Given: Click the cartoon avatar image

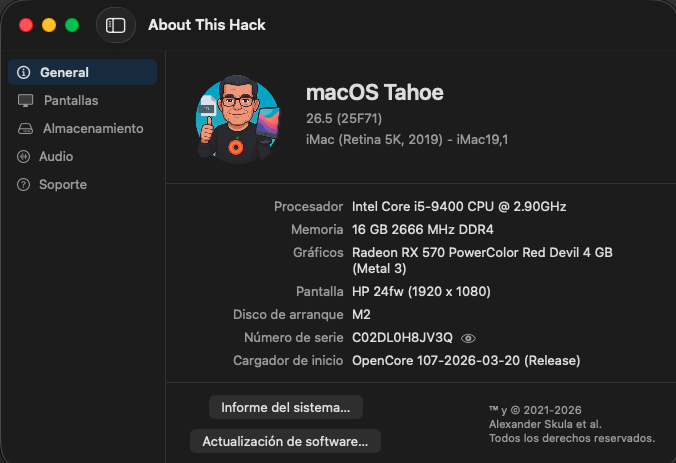Looking at the screenshot, I should coord(238,119).
